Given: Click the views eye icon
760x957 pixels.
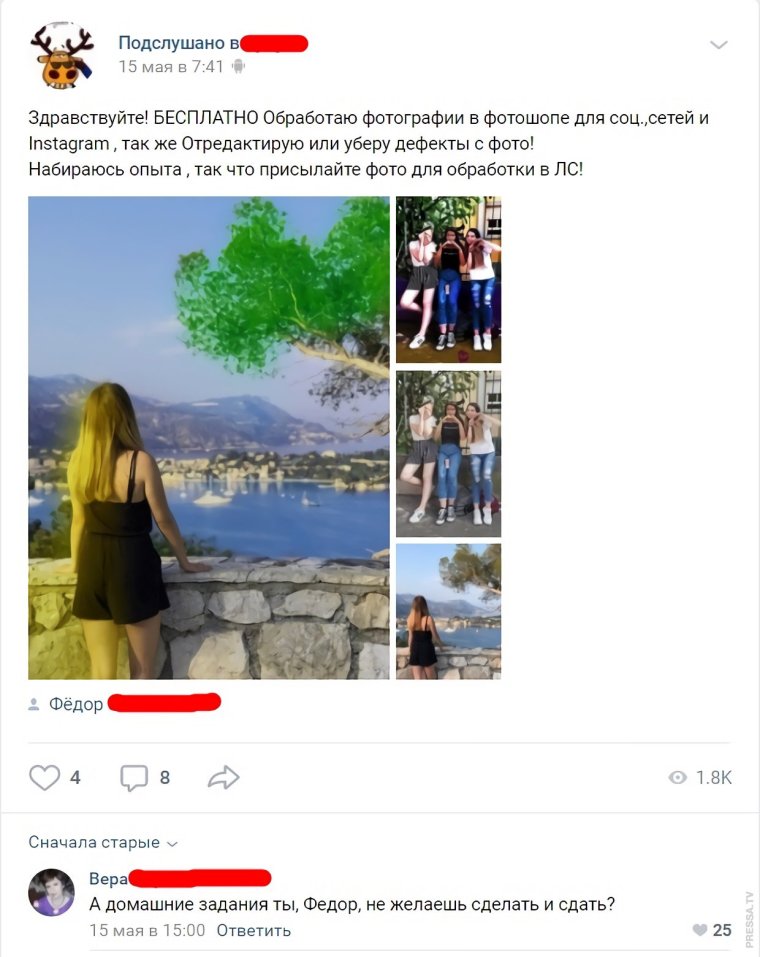Looking at the screenshot, I should [678, 777].
